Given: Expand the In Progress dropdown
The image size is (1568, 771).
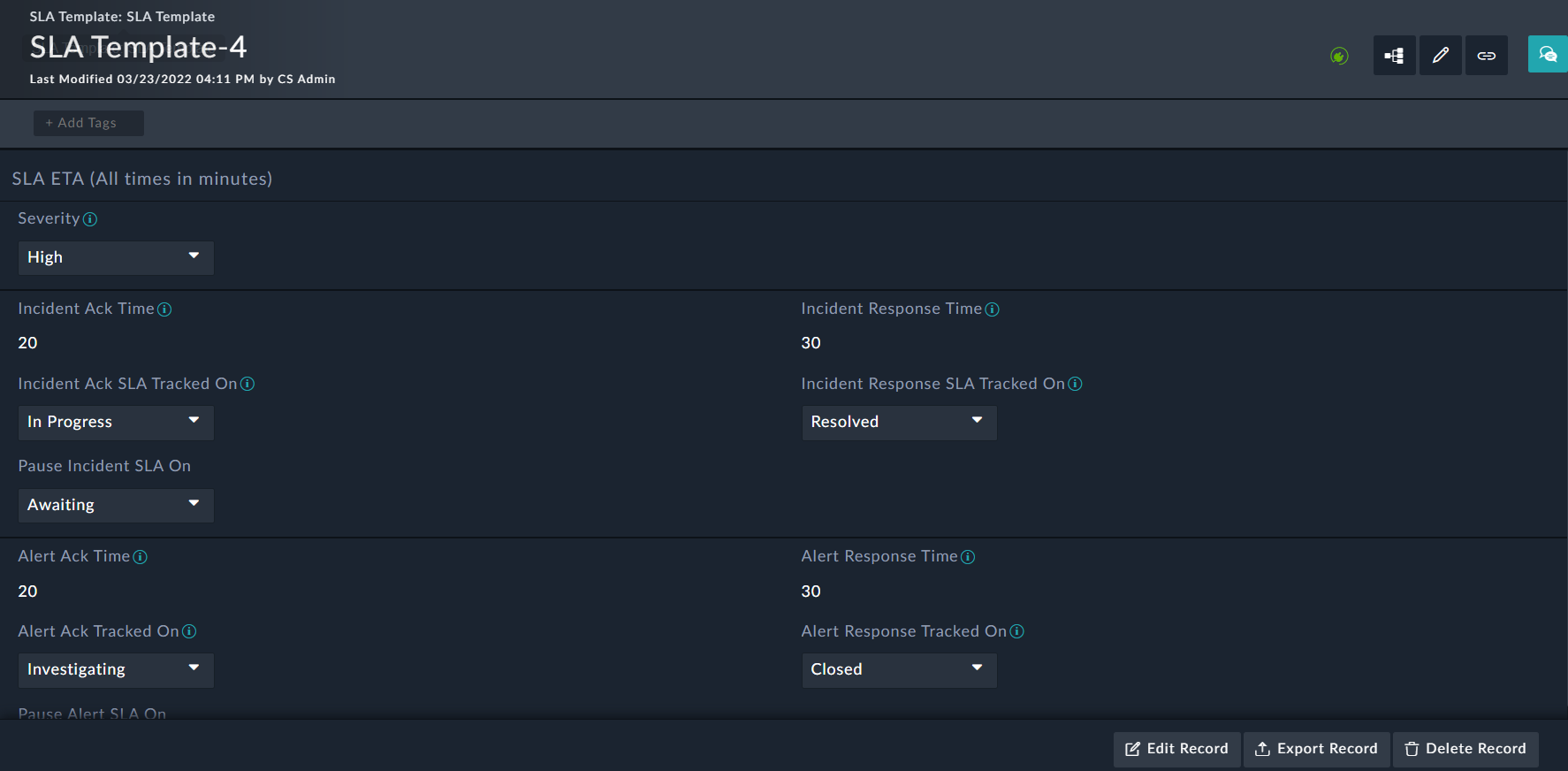Looking at the screenshot, I should pos(116,422).
